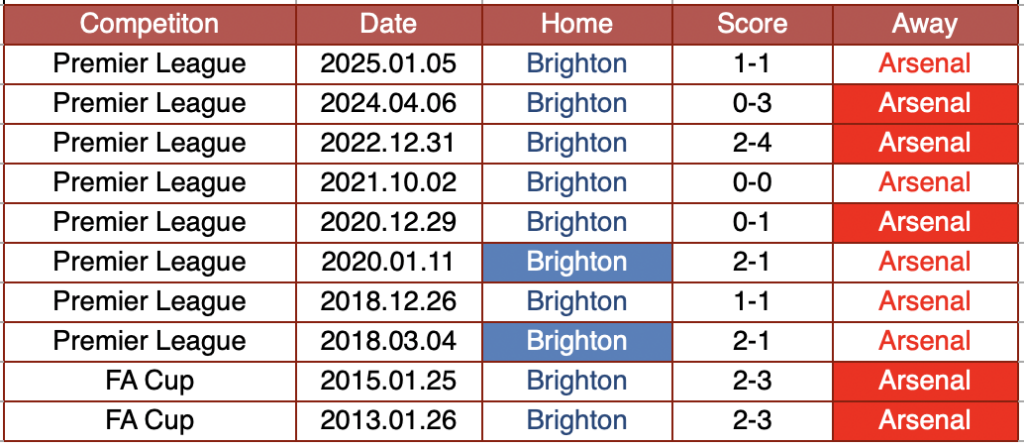Select the Date column header
1024x448 pixels.
[388, 24]
